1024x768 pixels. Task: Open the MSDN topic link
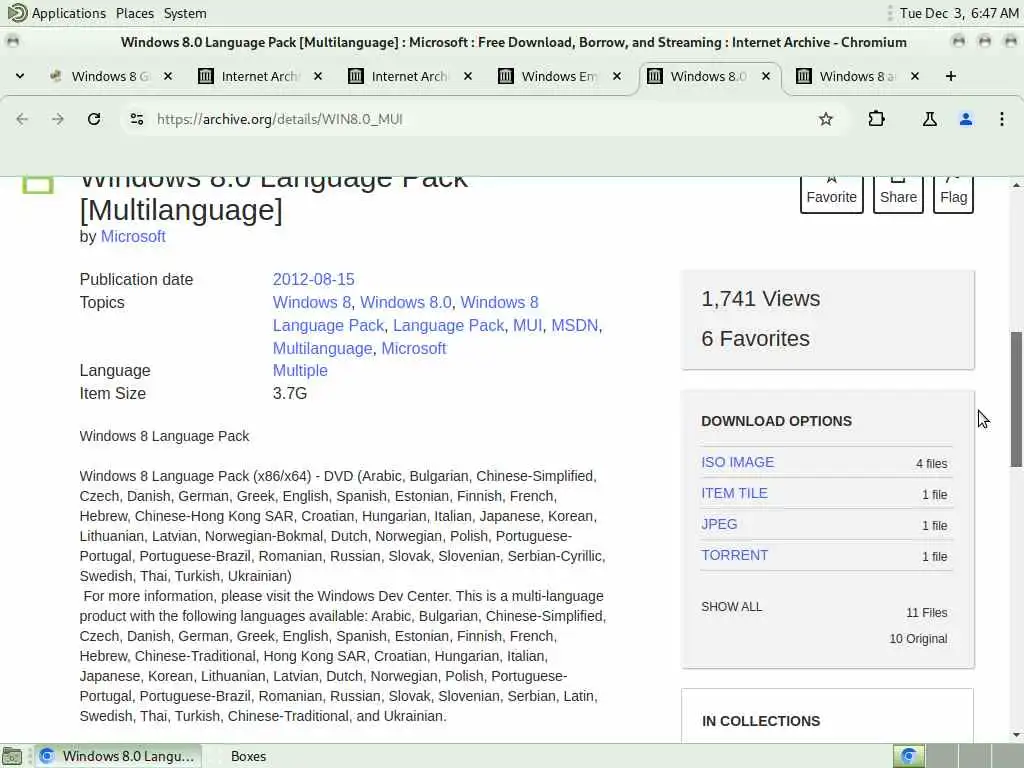pos(575,325)
